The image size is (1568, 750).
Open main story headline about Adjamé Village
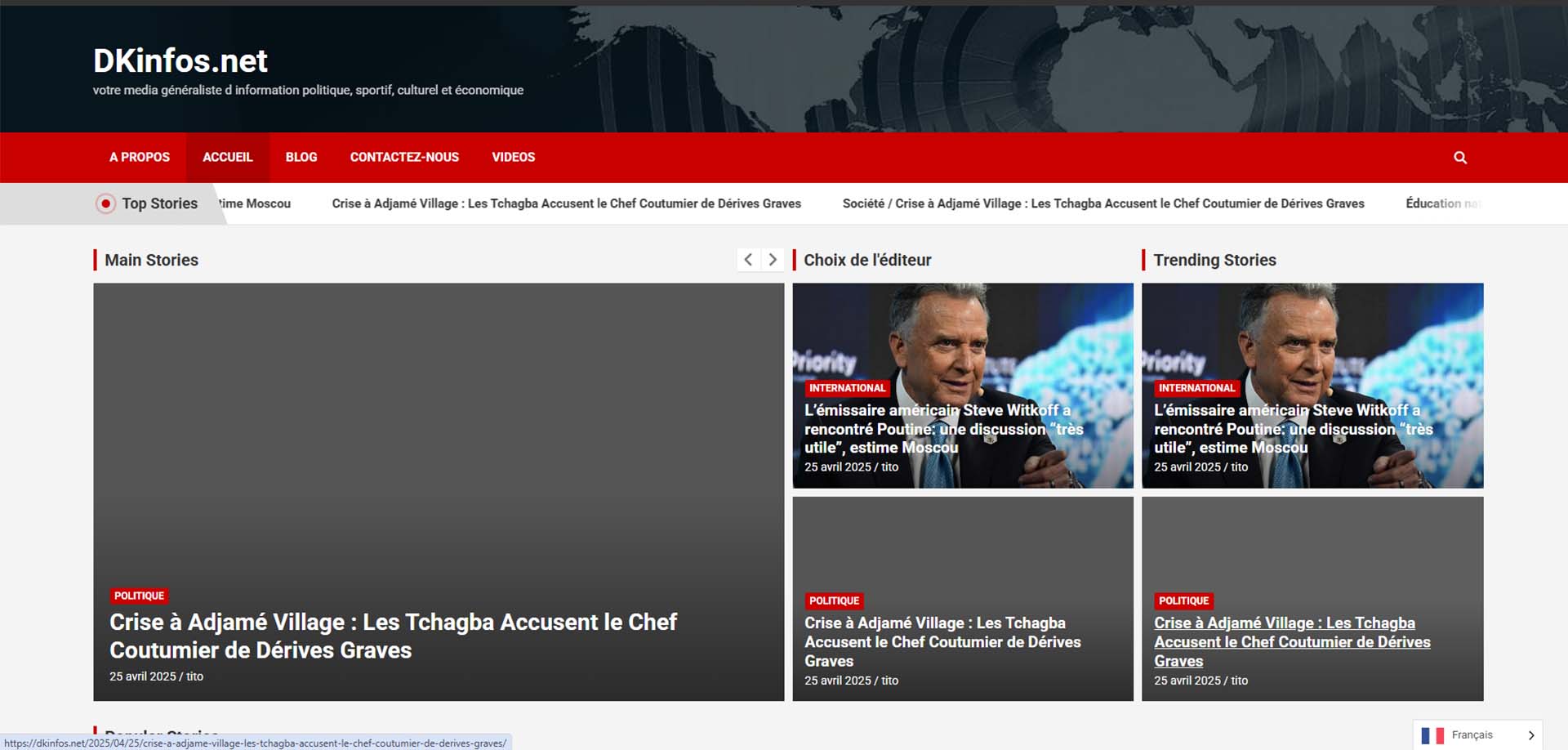(x=393, y=636)
